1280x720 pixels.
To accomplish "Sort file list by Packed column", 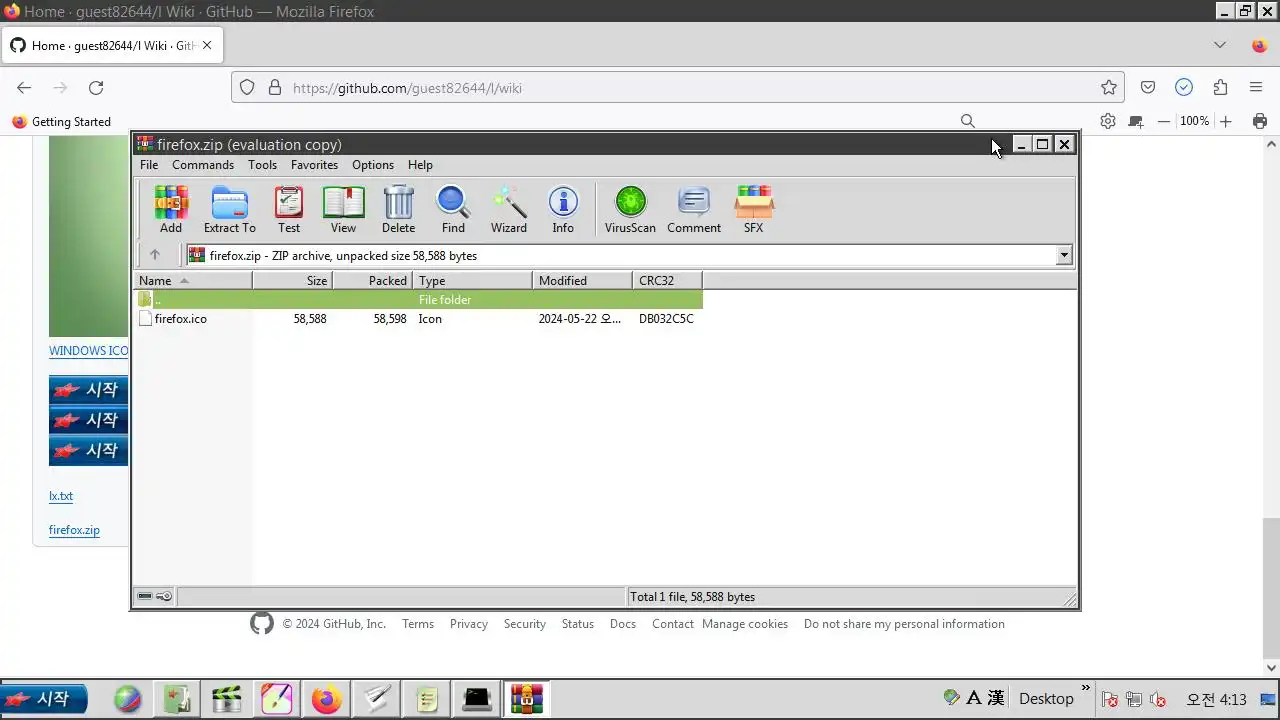I will coord(372,281).
